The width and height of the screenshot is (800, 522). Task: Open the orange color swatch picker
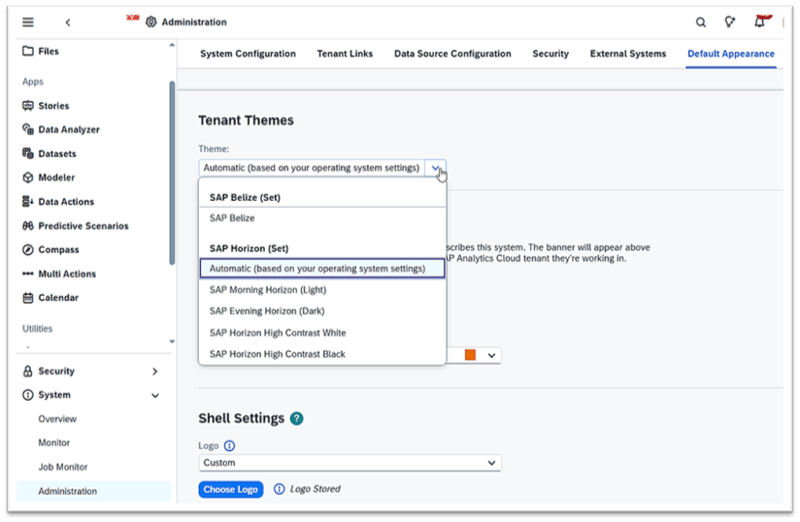click(481, 355)
